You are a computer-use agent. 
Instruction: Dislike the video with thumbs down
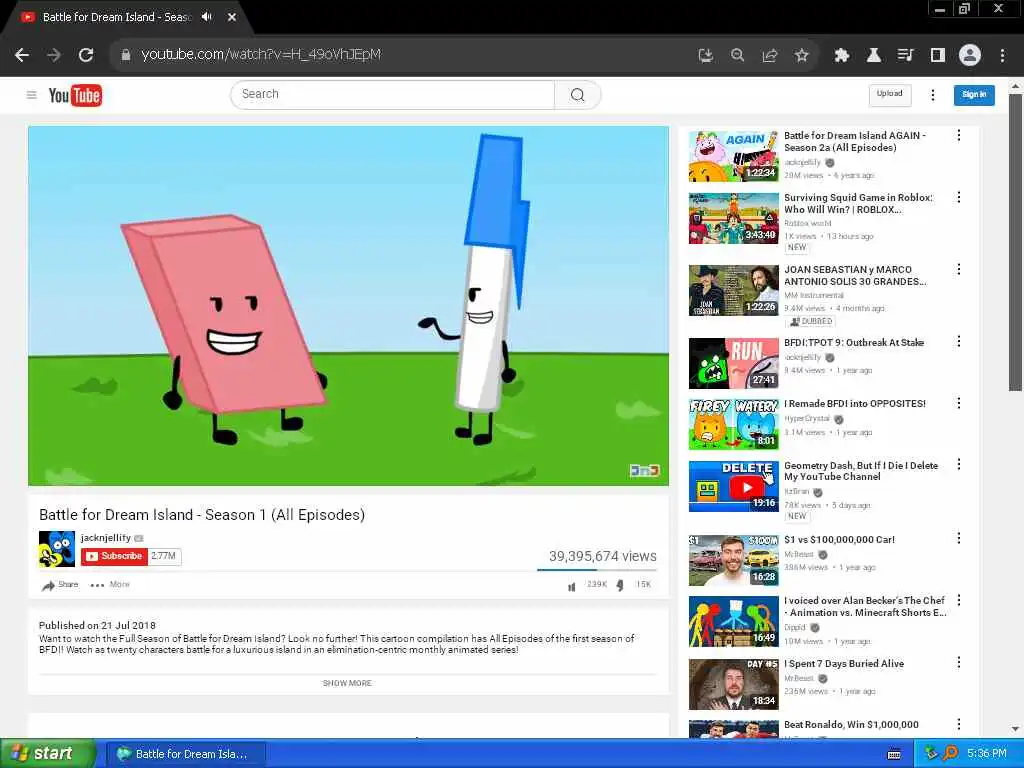[x=620, y=586]
